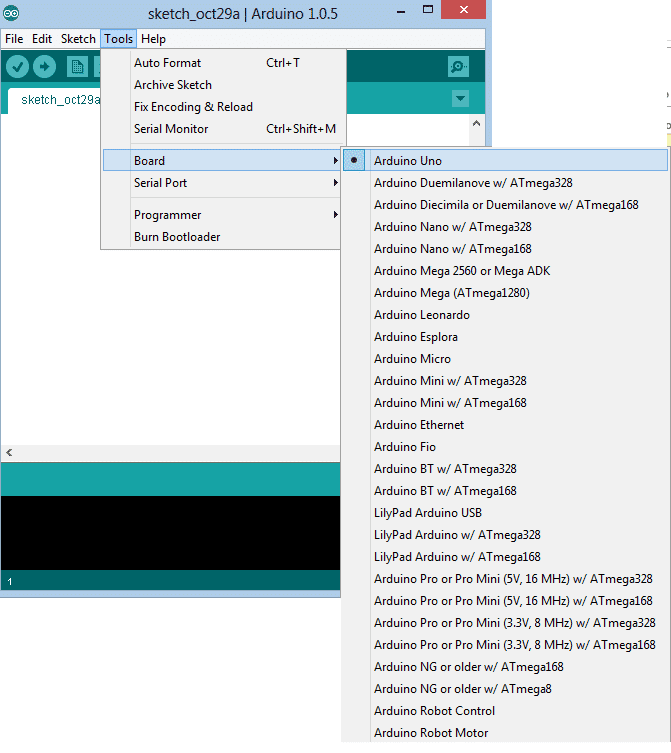Choose Arduino NG or older w/ ATmega168
This screenshot has height=753, width=671.
pyautogui.click(x=504, y=667)
